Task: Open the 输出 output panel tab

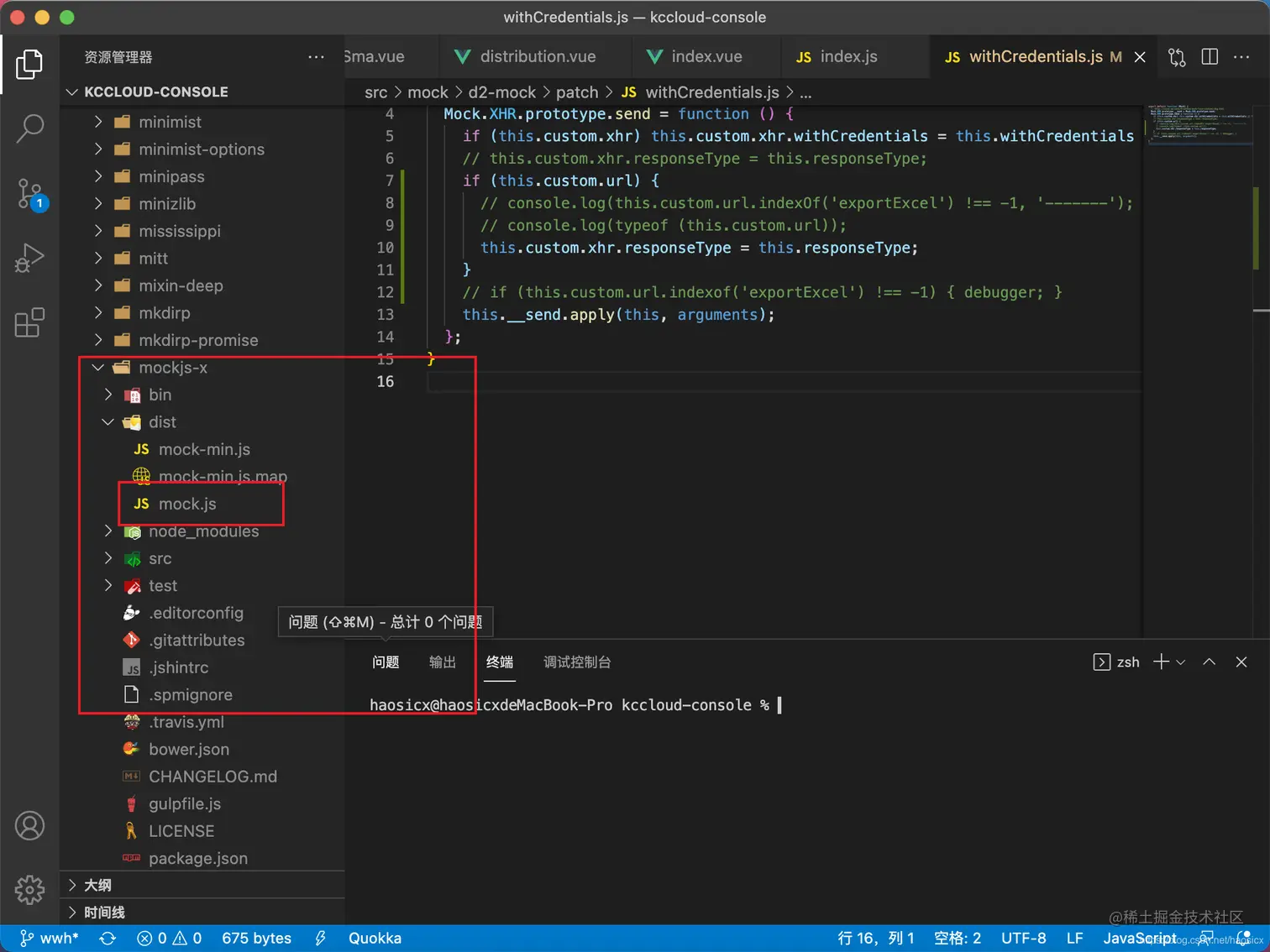Action: point(443,662)
